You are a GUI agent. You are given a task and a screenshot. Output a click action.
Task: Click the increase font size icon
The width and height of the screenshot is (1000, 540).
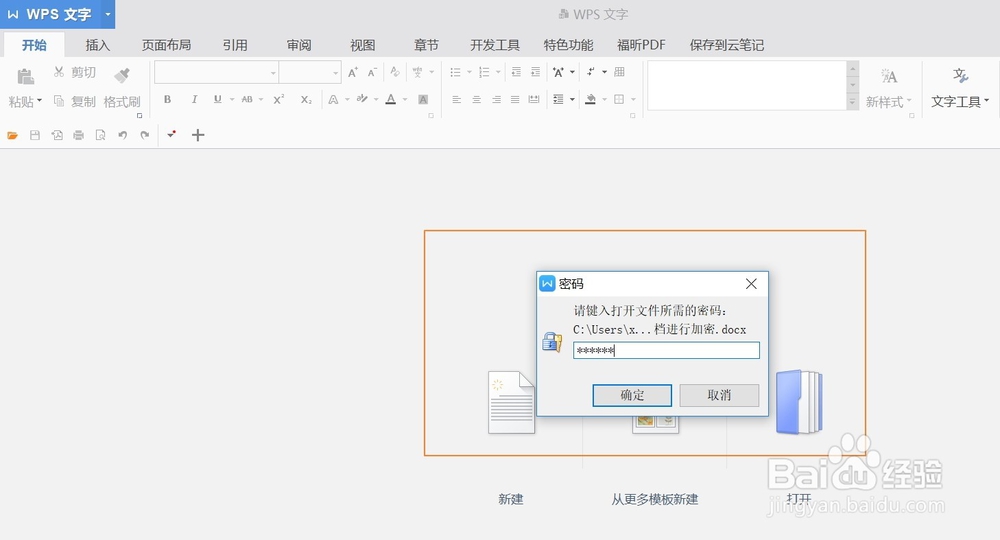point(353,72)
